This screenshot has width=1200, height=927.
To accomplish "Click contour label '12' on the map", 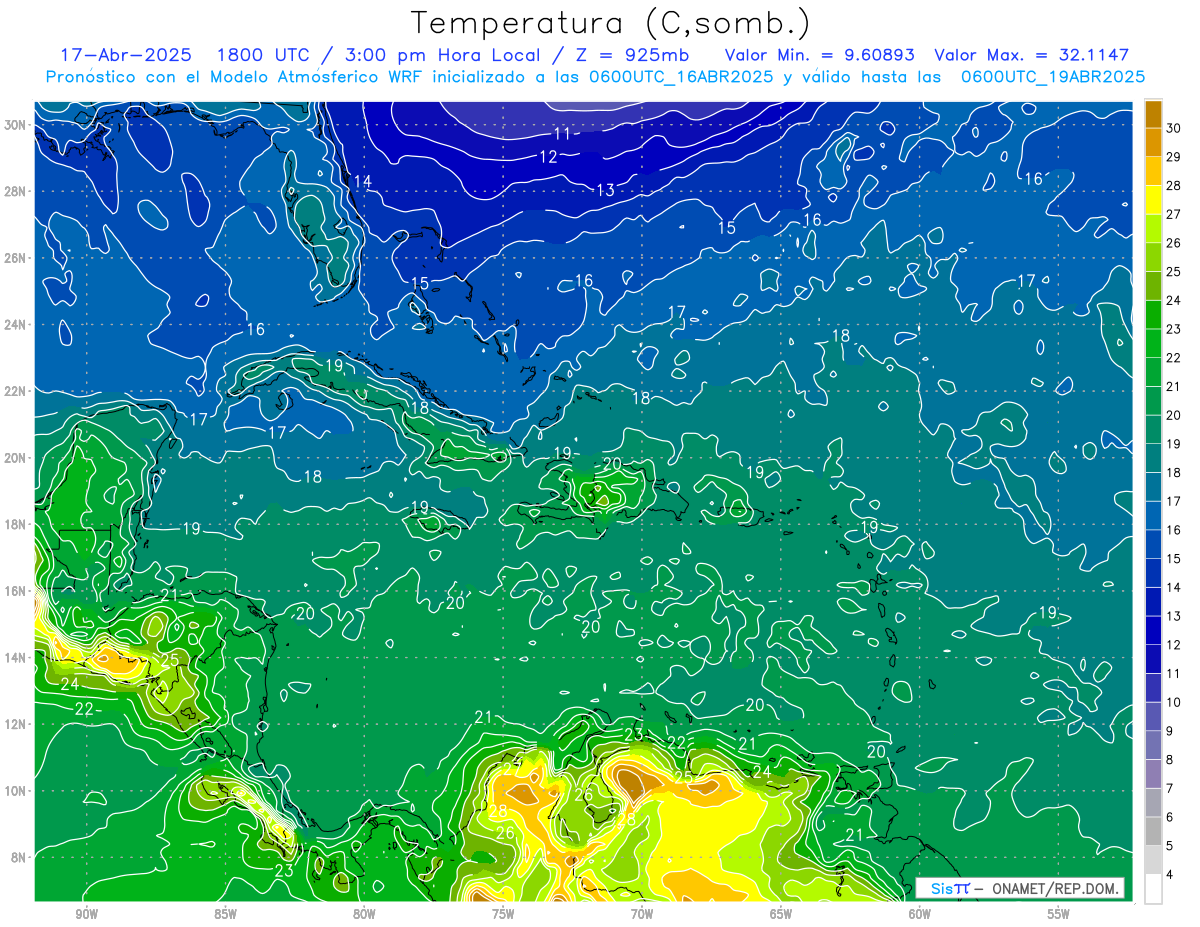I will click(x=548, y=157).
